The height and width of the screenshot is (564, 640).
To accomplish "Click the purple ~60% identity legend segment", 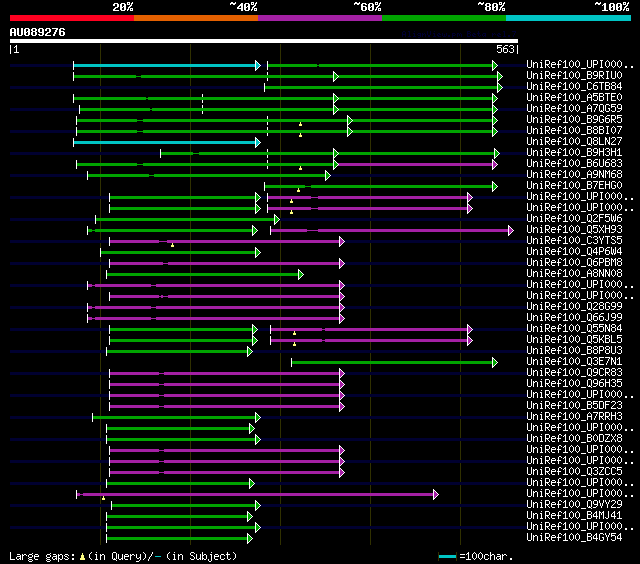I will click(320, 18).
